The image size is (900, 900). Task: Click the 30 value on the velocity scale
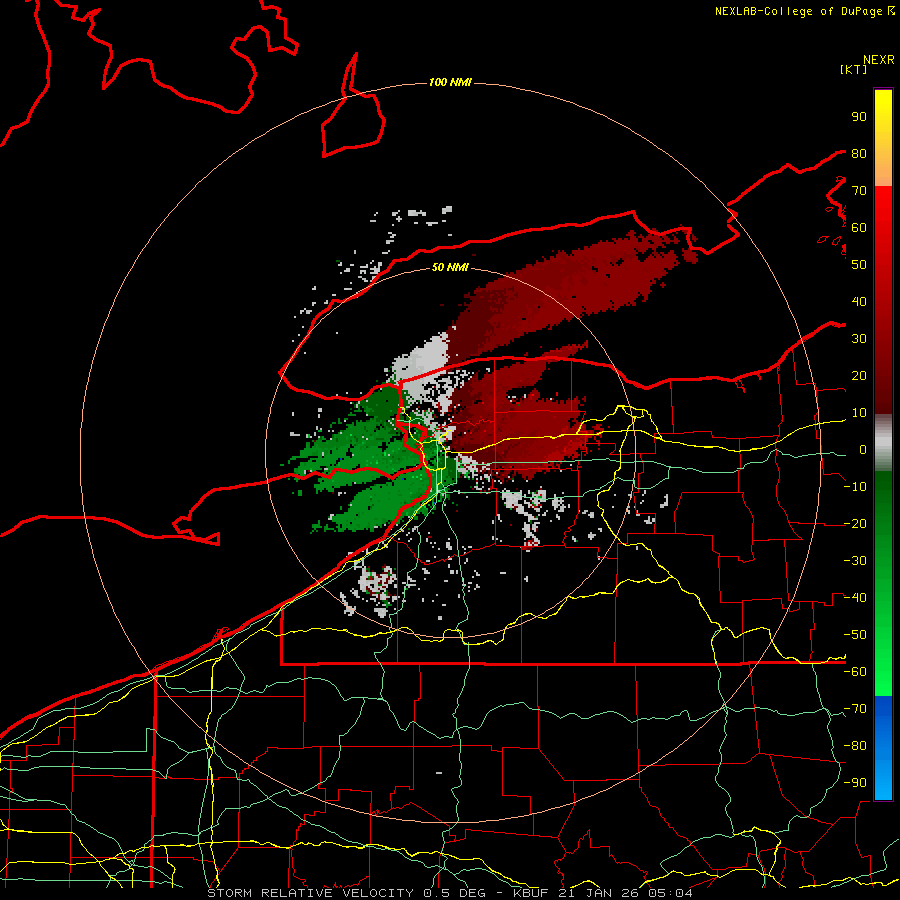tap(859, 339)
